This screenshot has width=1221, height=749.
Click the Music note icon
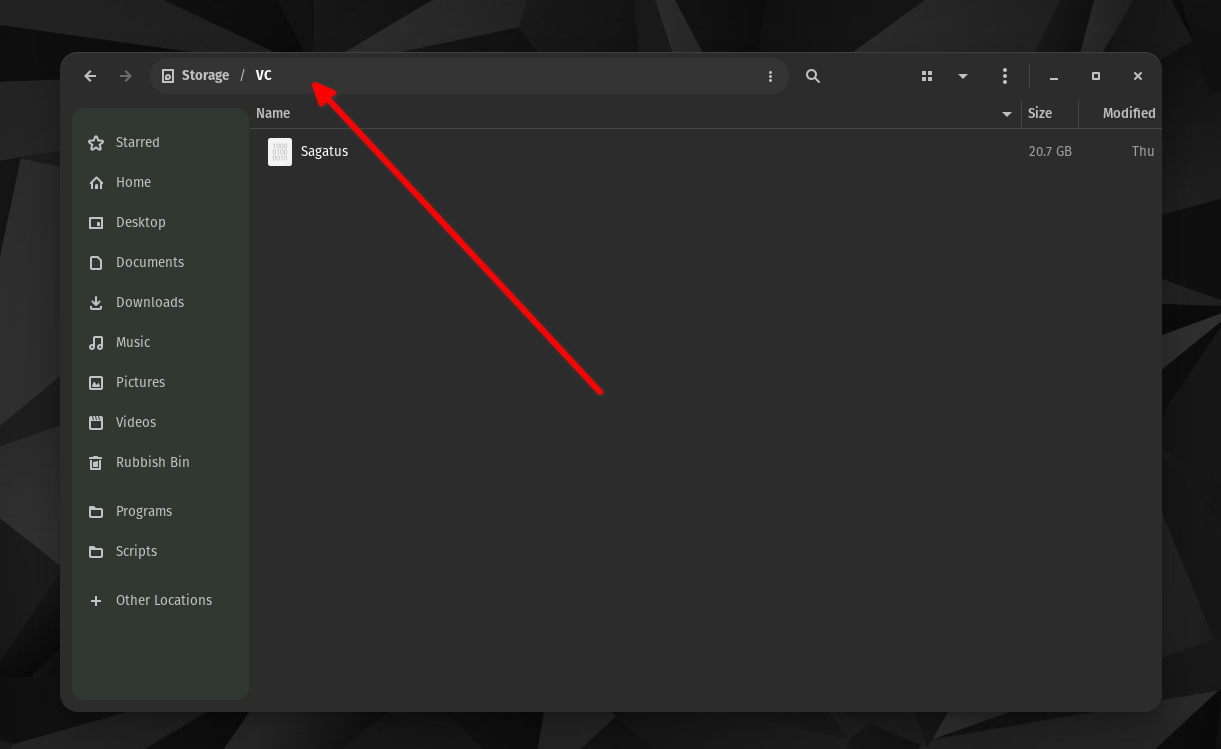click(x=96, y=343)
